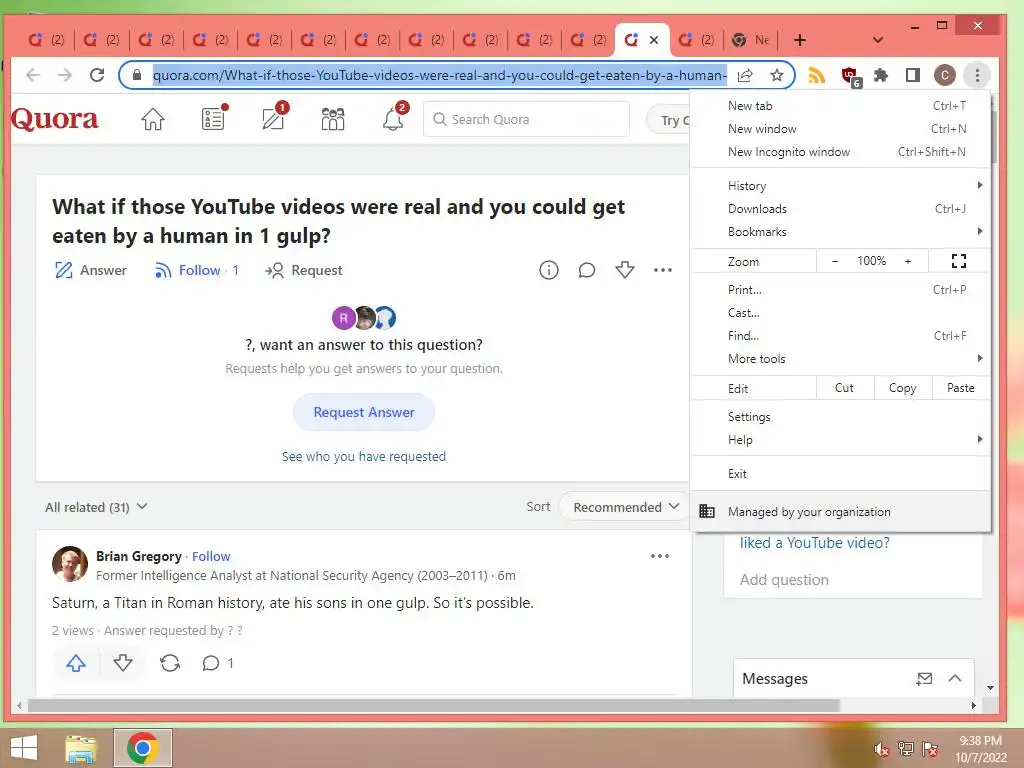Click the Quora logo
This screenshot has height=768, width=1024.
click(55, 119)
